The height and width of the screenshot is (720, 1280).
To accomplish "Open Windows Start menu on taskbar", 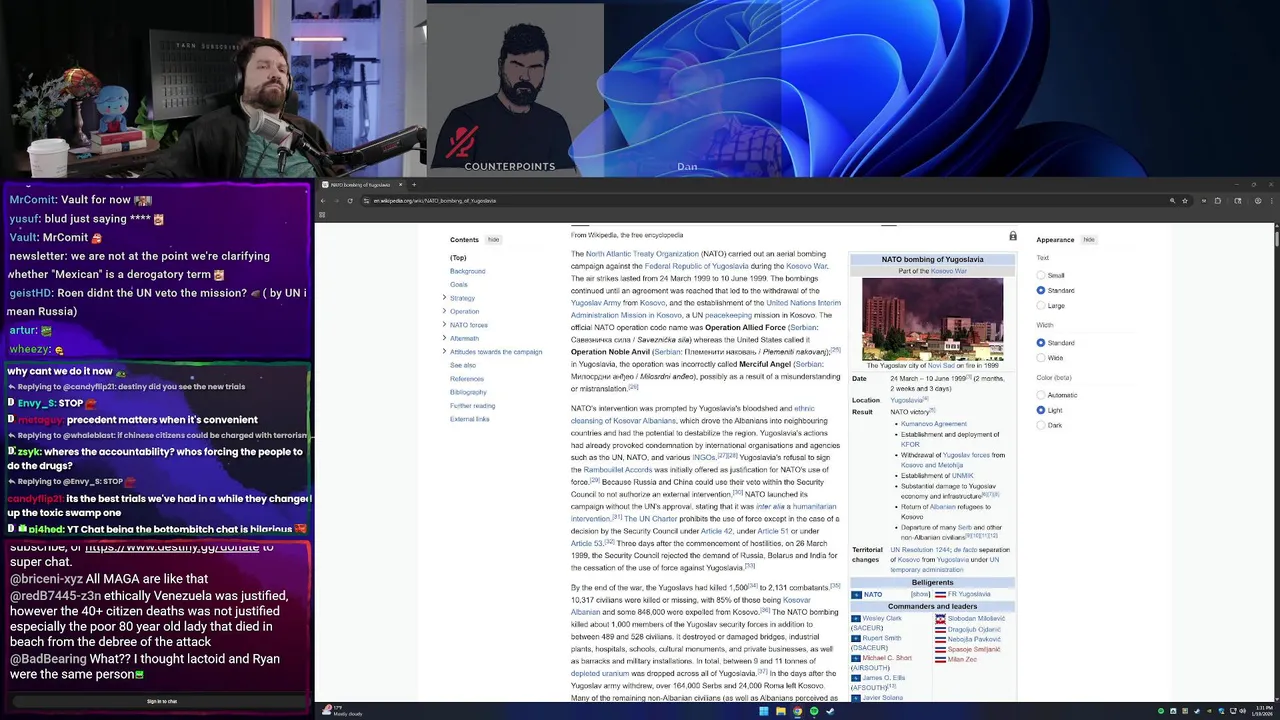I will point(763,711).
